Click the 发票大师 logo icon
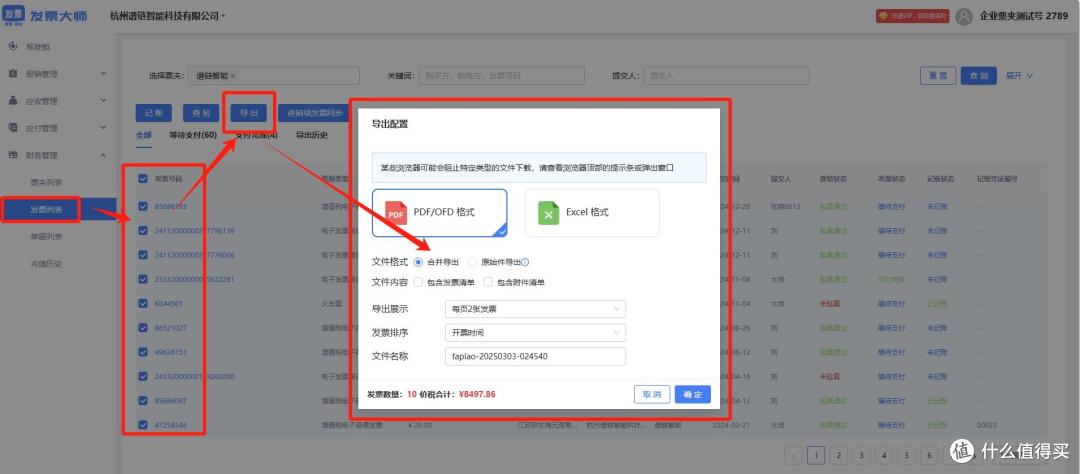 14,15
